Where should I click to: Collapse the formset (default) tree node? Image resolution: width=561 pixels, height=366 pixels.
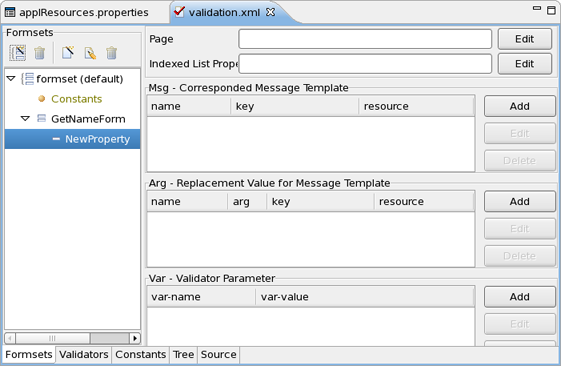11,78
